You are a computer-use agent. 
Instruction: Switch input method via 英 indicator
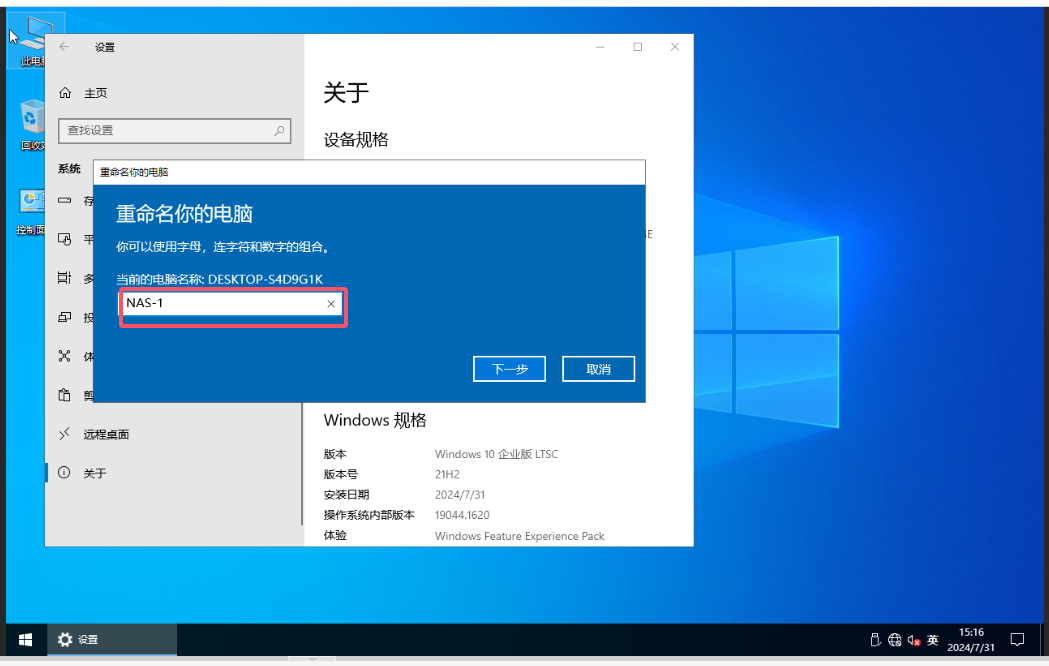point(933,640)
